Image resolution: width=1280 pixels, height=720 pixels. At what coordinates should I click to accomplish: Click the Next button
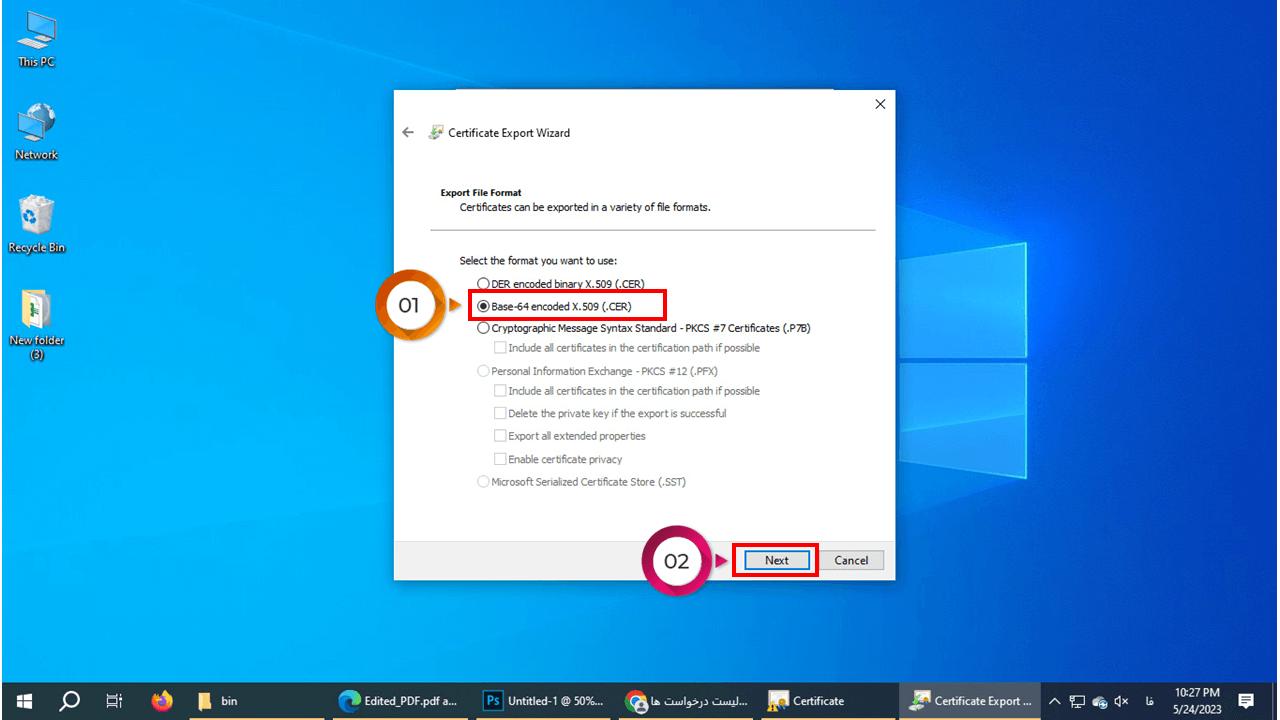coord(776,560)
